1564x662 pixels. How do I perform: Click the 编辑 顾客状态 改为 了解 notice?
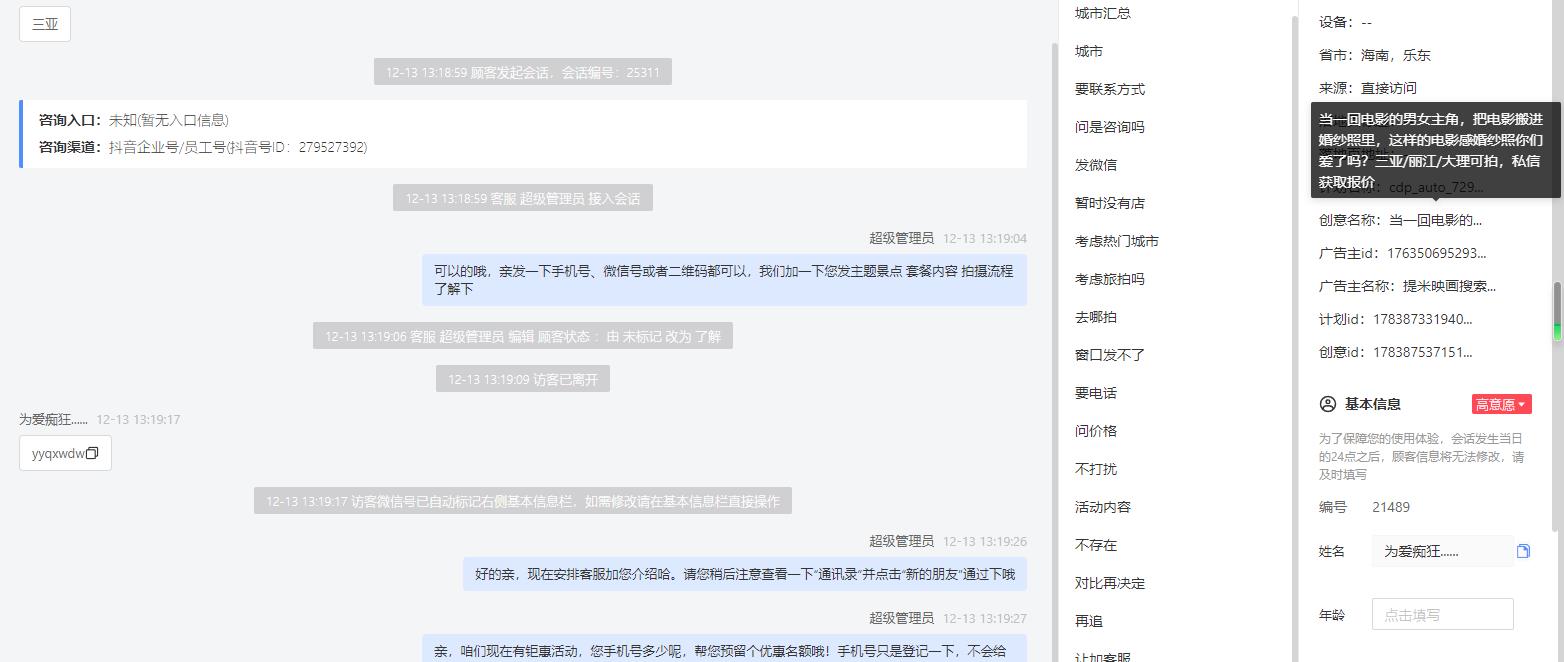point(522,336)
